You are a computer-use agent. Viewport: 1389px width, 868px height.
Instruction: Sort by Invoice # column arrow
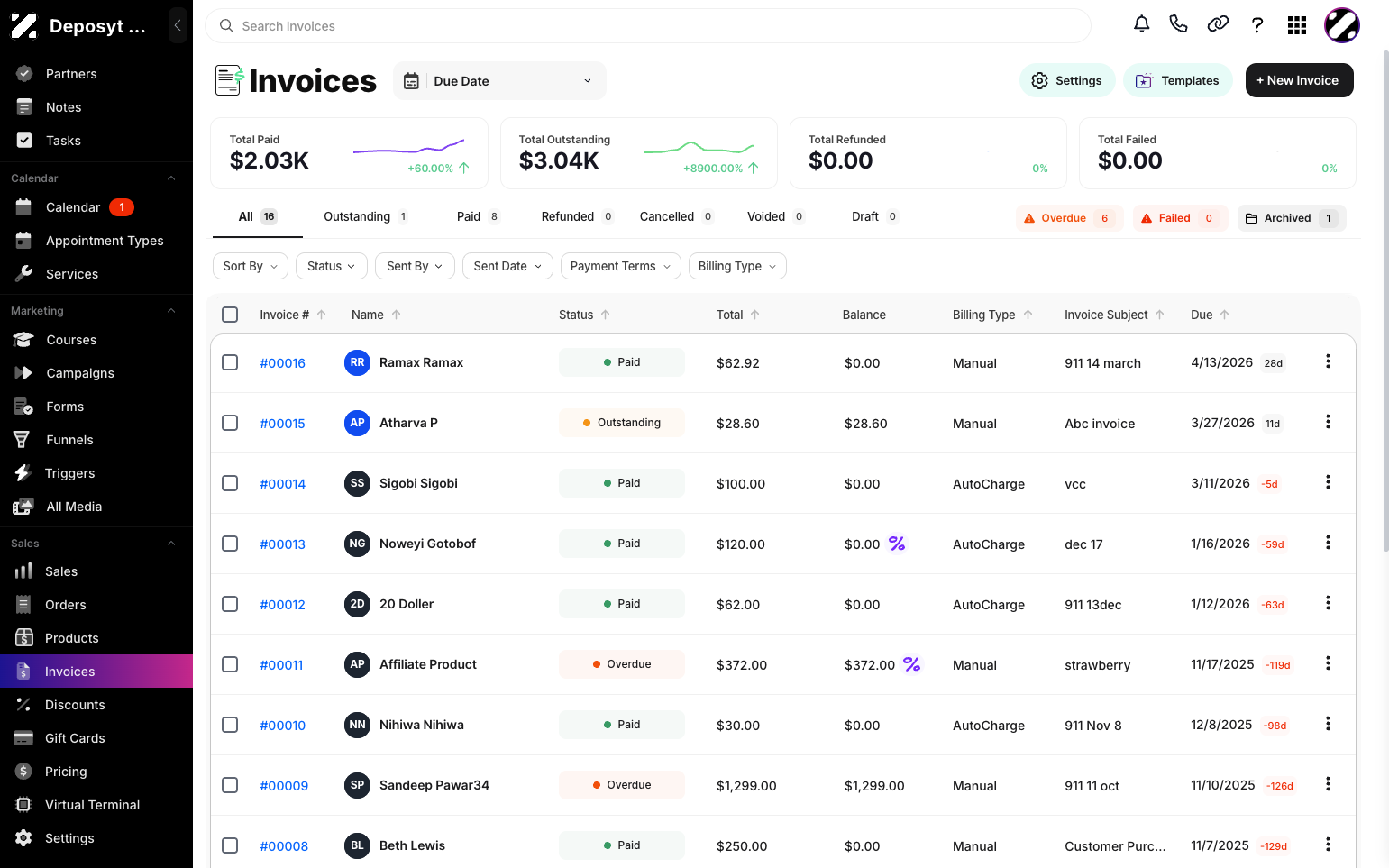[x=321, y=315]
